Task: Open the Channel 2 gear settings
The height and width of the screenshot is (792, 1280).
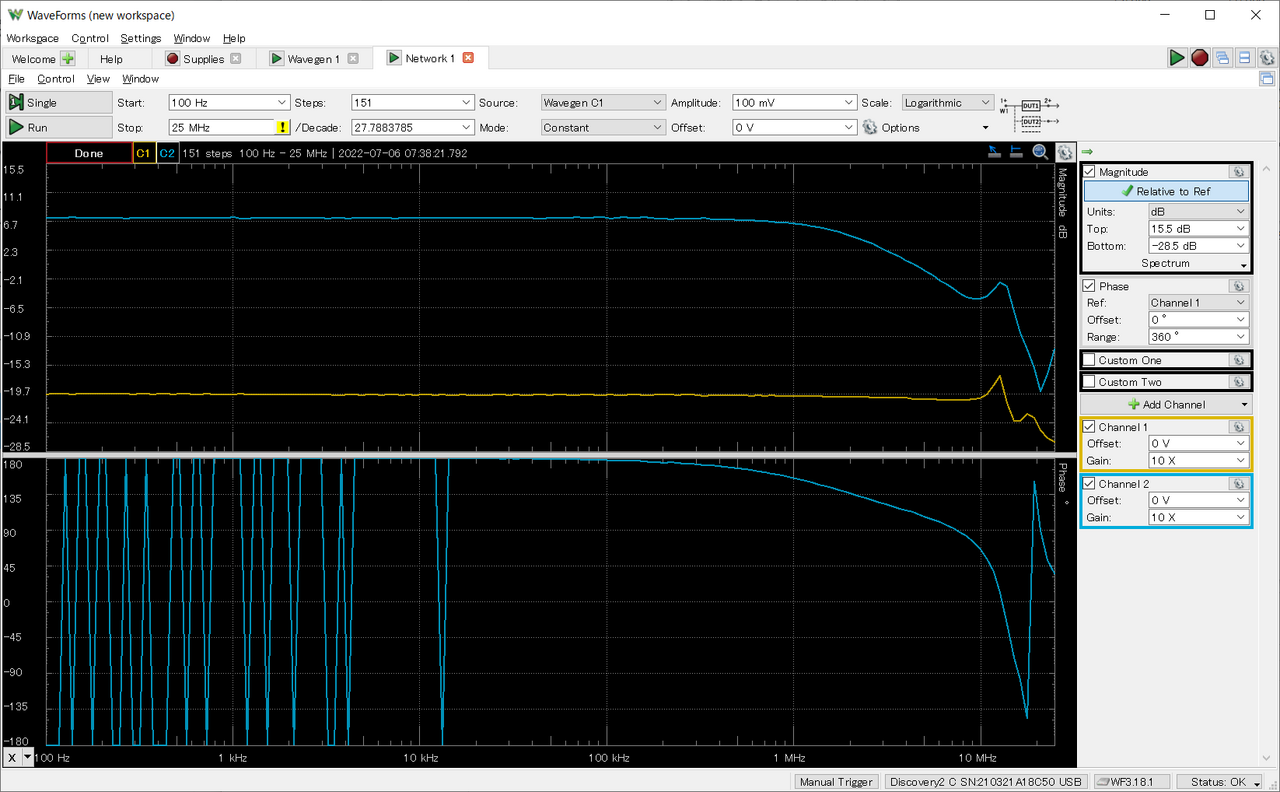Action: coord(1237,484)
